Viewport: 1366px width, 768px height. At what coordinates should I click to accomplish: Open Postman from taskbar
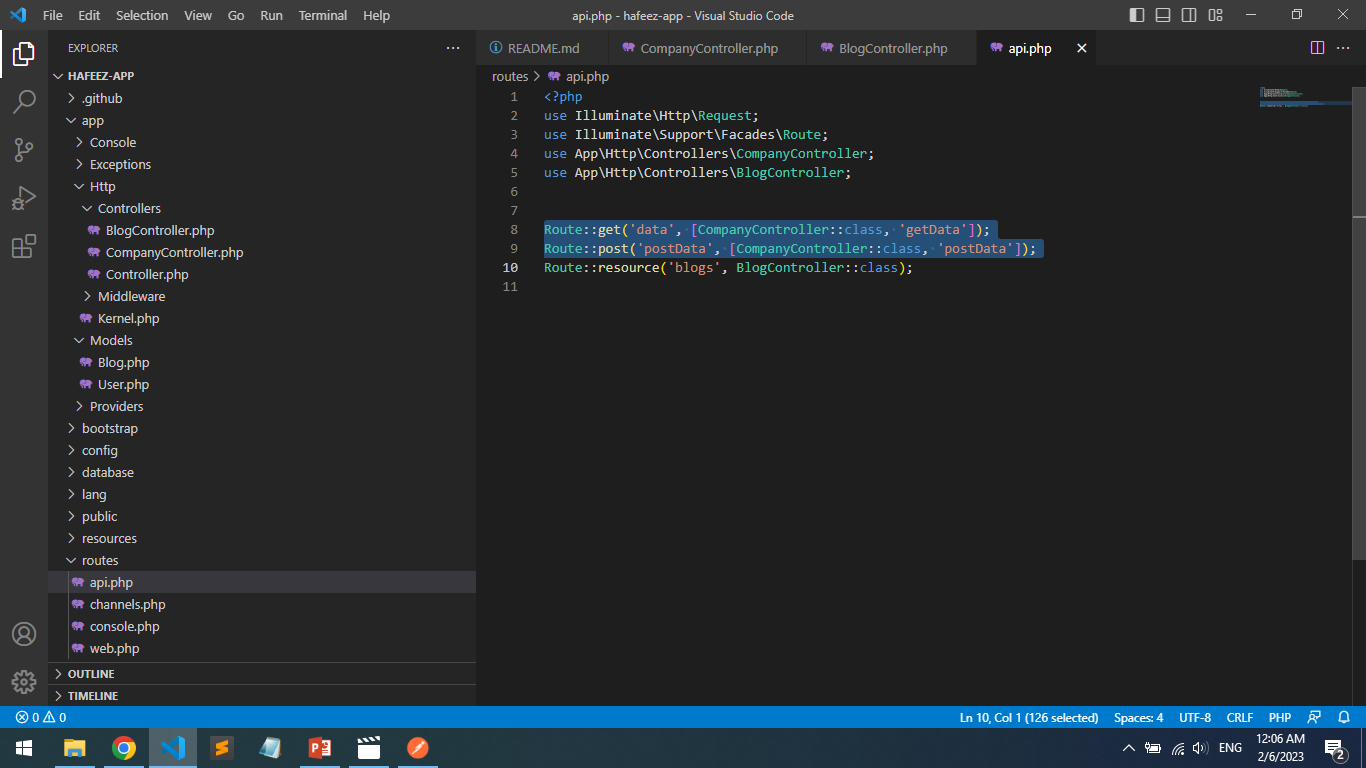418,748
